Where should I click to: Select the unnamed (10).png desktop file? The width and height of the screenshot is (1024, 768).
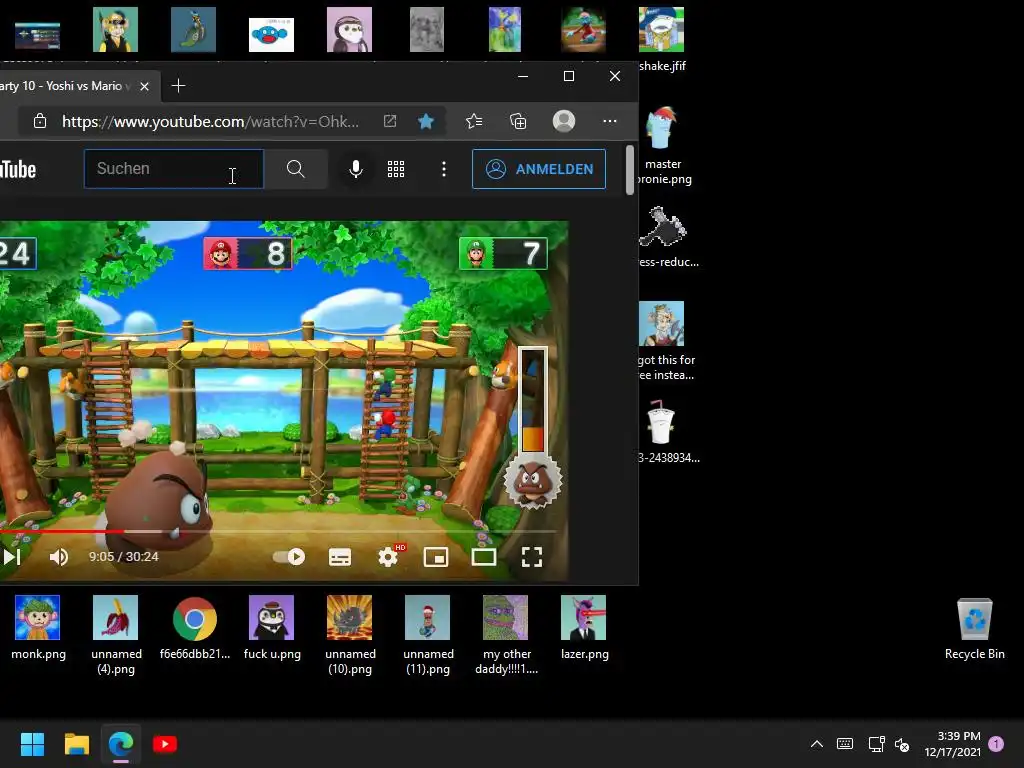point(350,635)
